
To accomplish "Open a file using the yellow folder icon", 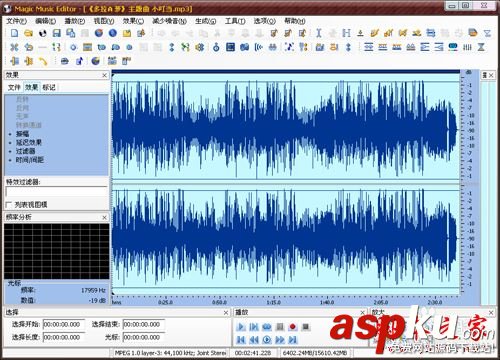I will pyautogui.click(x=29, y=33).
